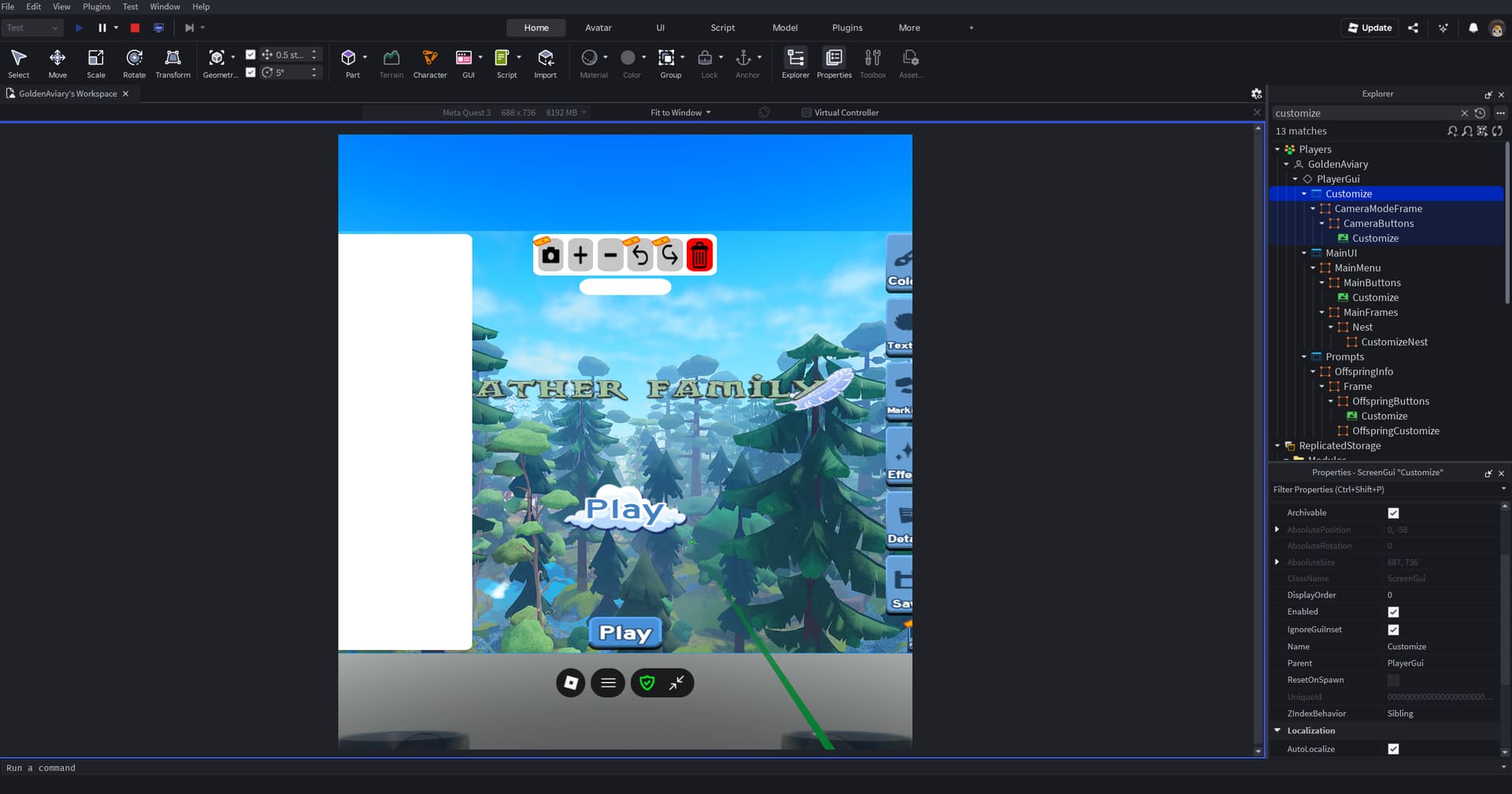Screen dimensions: 1512x794
Task: Select the Move tool
Action: click(x=57, y=63)
